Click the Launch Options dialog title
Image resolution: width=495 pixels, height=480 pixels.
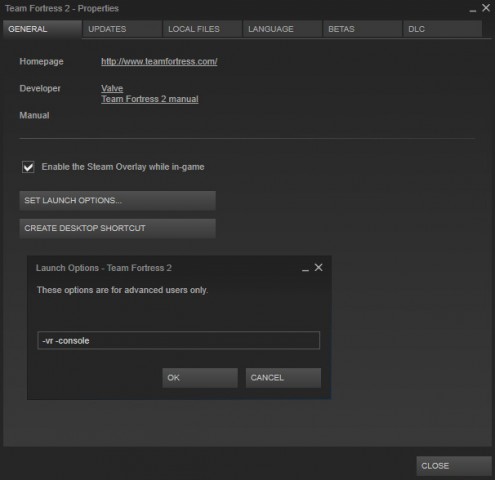[104, 268]
